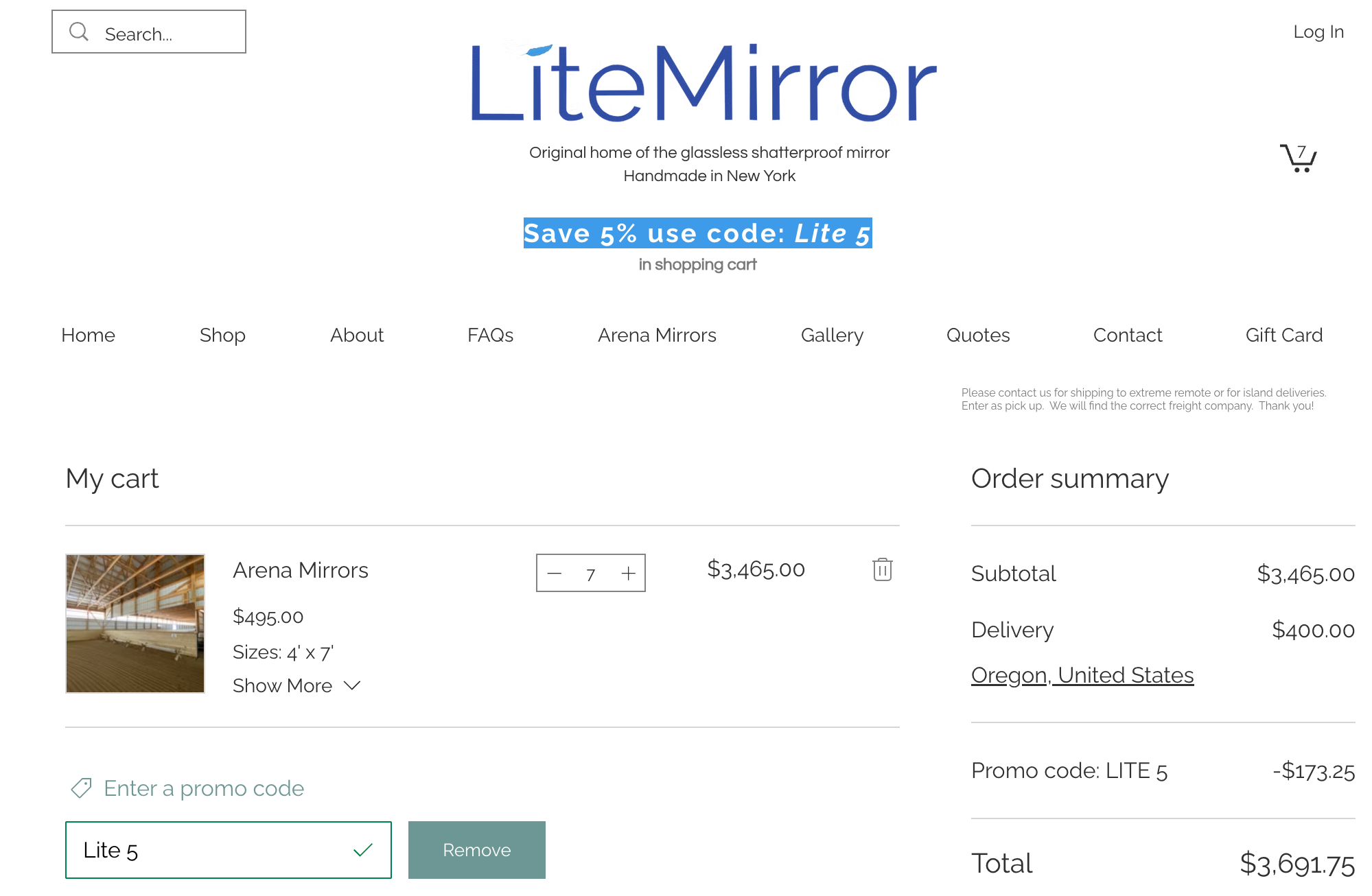This screenshot has height=896, width=1372.
Task: Click the search magnifier icon
Action: pyautogui.click(x=79, y=32)
